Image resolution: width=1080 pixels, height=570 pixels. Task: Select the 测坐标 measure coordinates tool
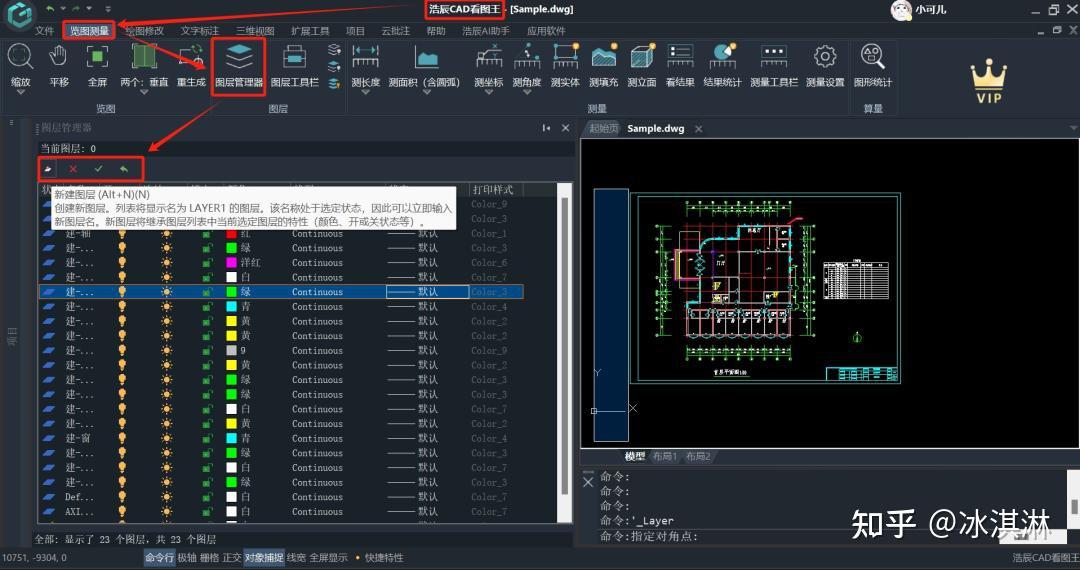pyautogui.click(x=488, y=56)
